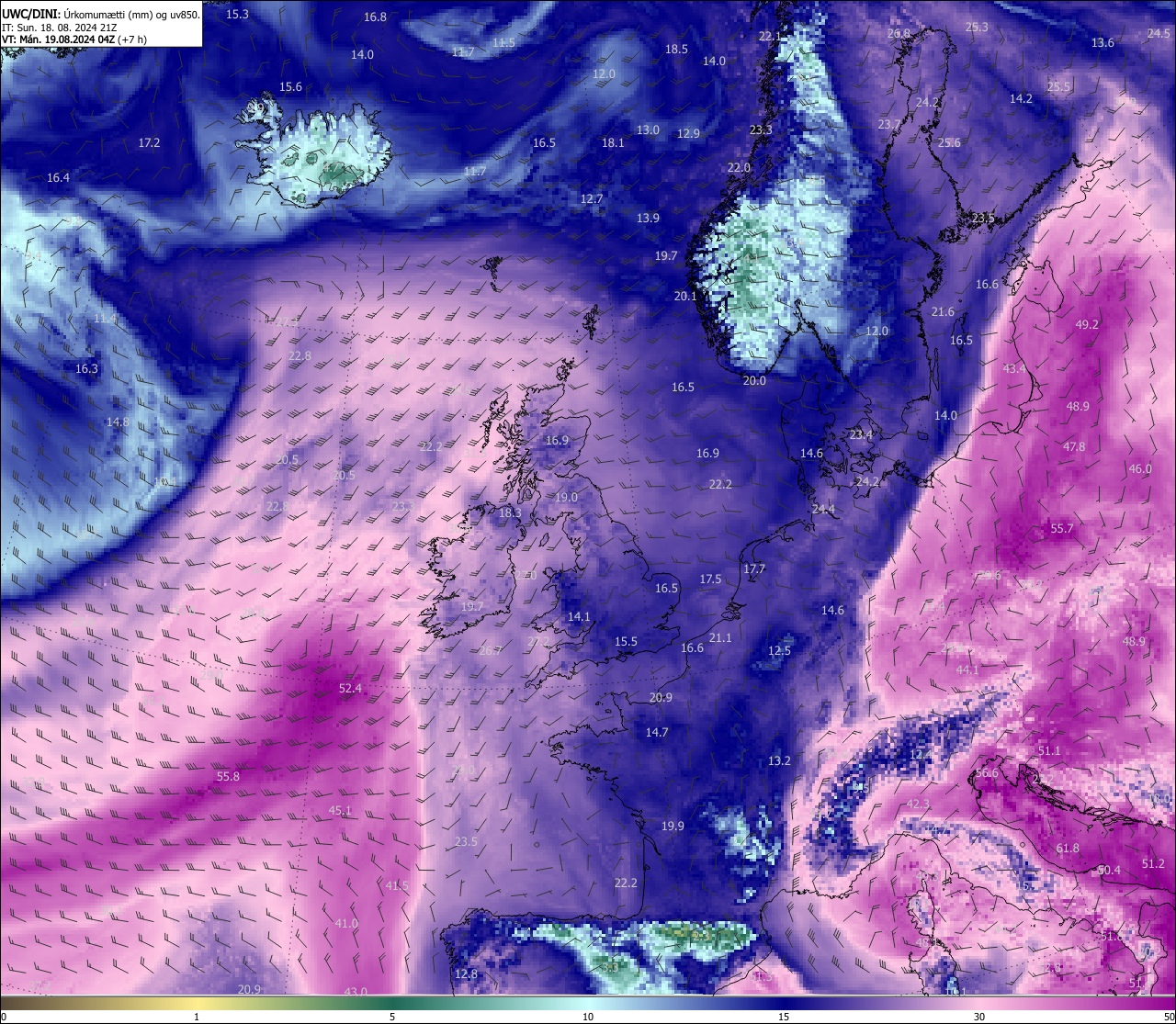Click the 17.2 value west of Iceland
This screenshot has height=1024, width=1176.
click(x=149, y=142)
